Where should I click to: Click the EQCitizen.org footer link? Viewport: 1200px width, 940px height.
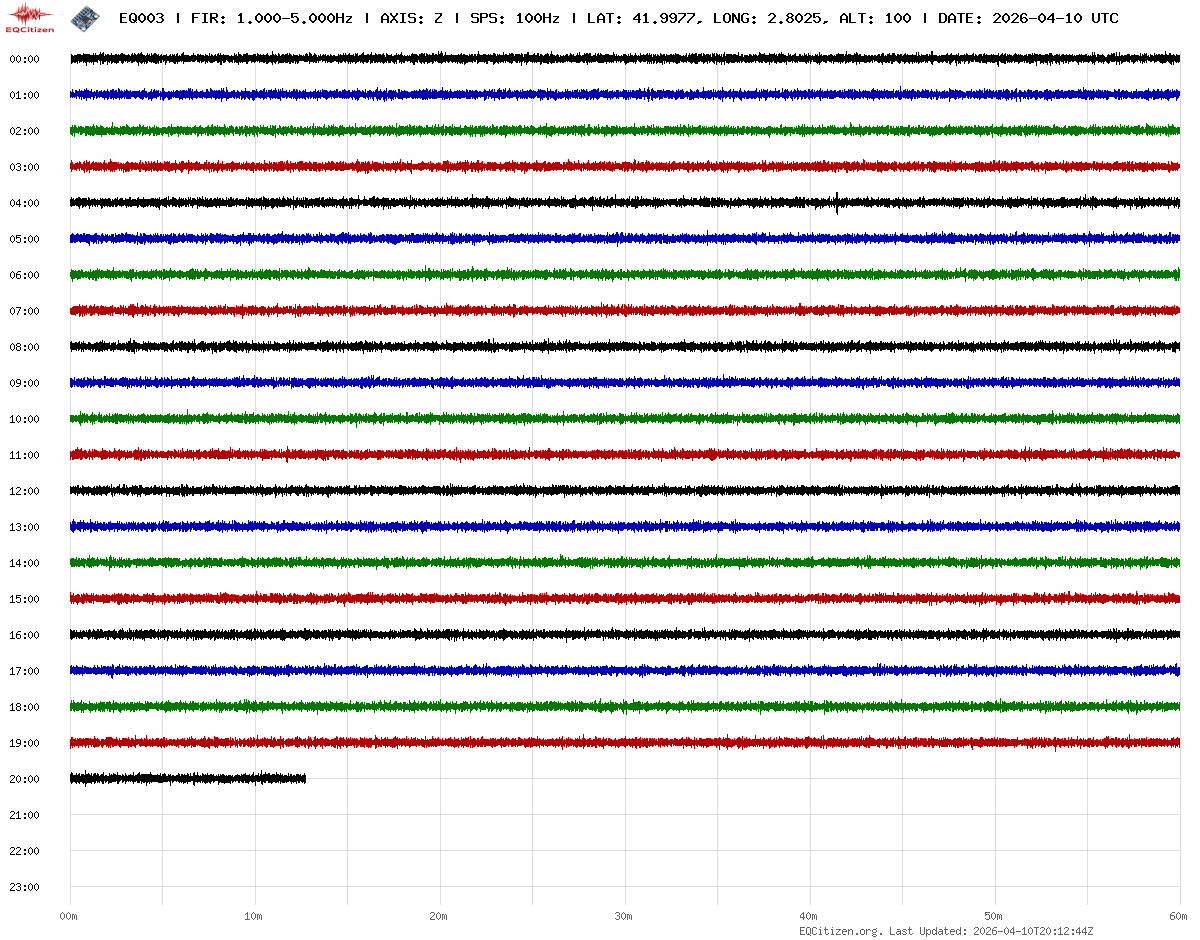pos(840,931)
